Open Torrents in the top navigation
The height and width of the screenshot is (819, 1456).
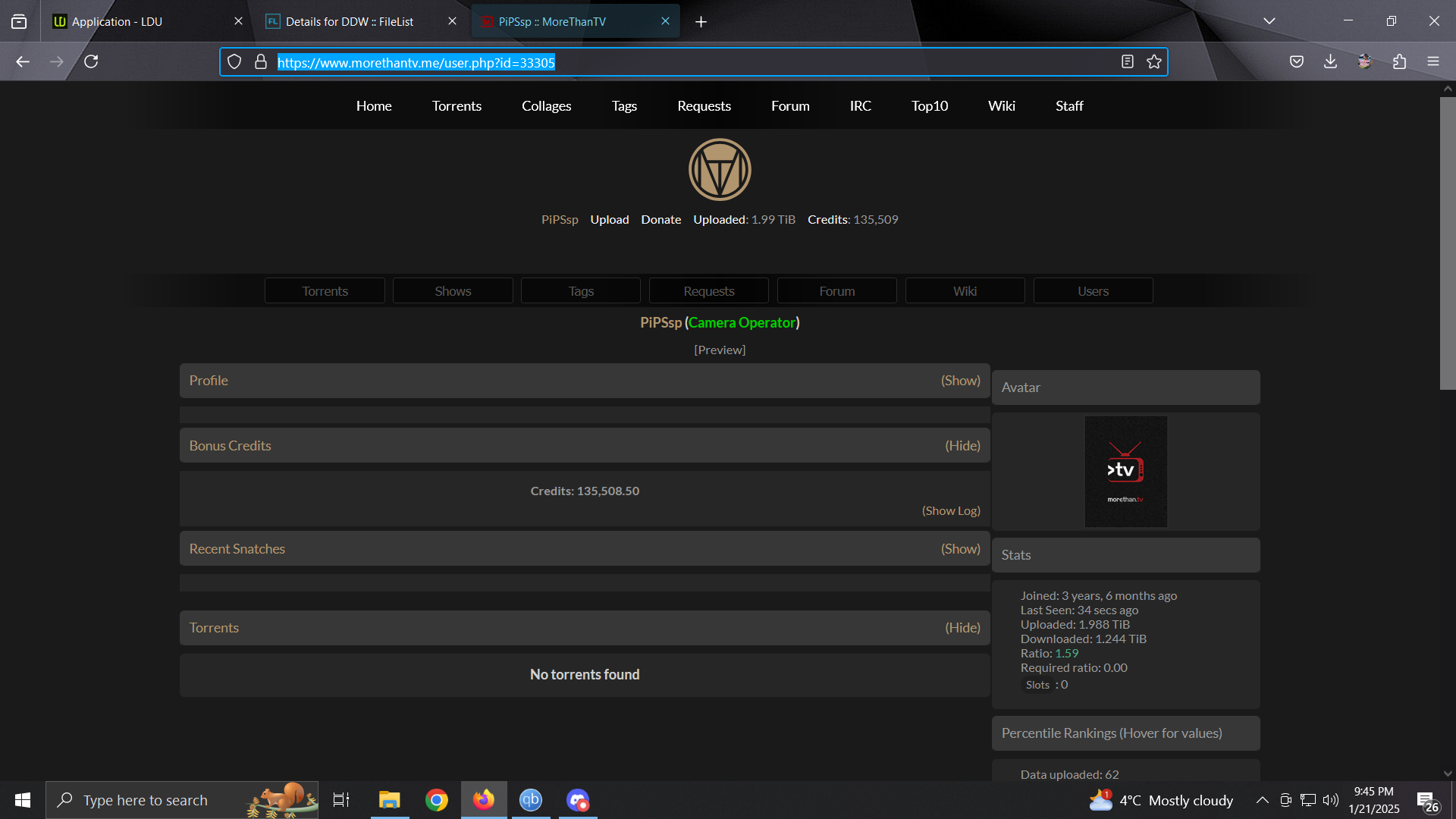(x=457, y=106)
